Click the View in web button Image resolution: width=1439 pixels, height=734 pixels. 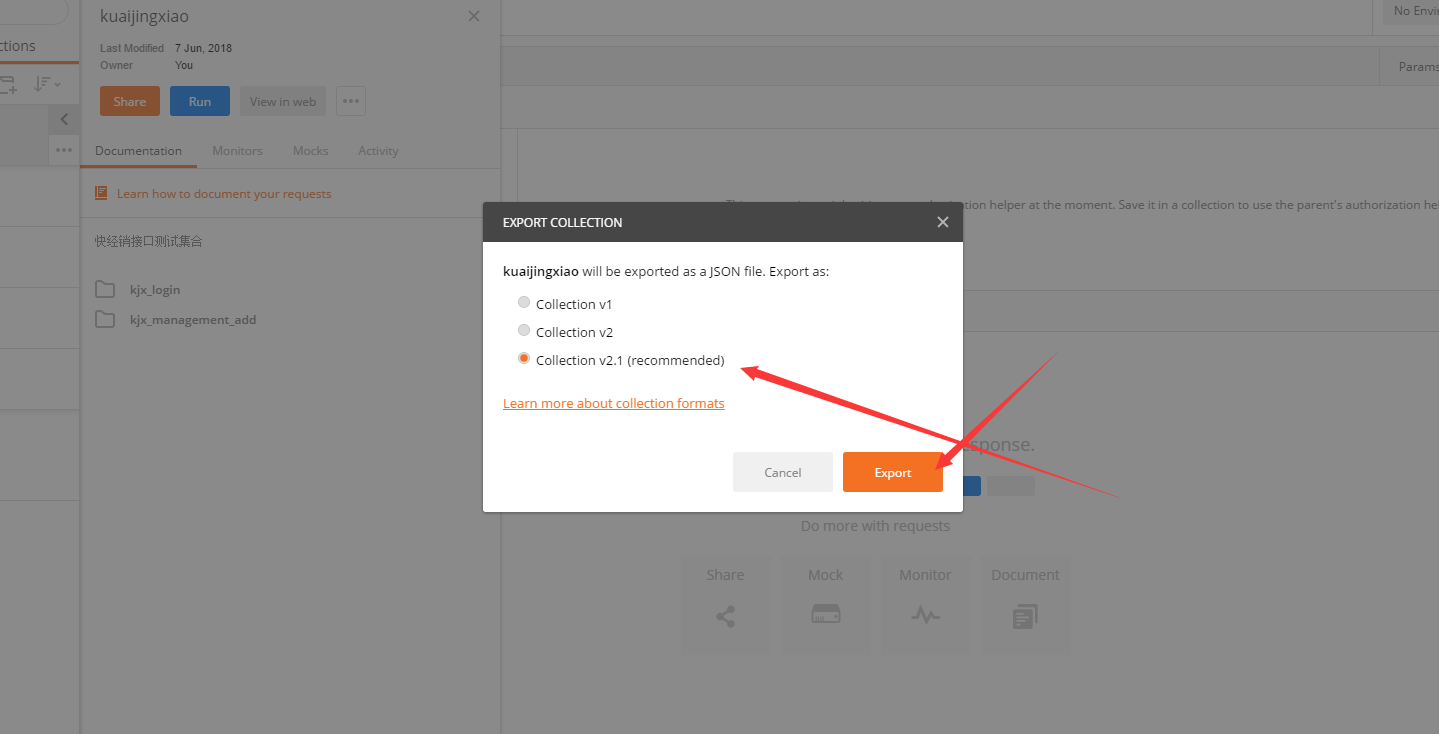click(283, 101)
